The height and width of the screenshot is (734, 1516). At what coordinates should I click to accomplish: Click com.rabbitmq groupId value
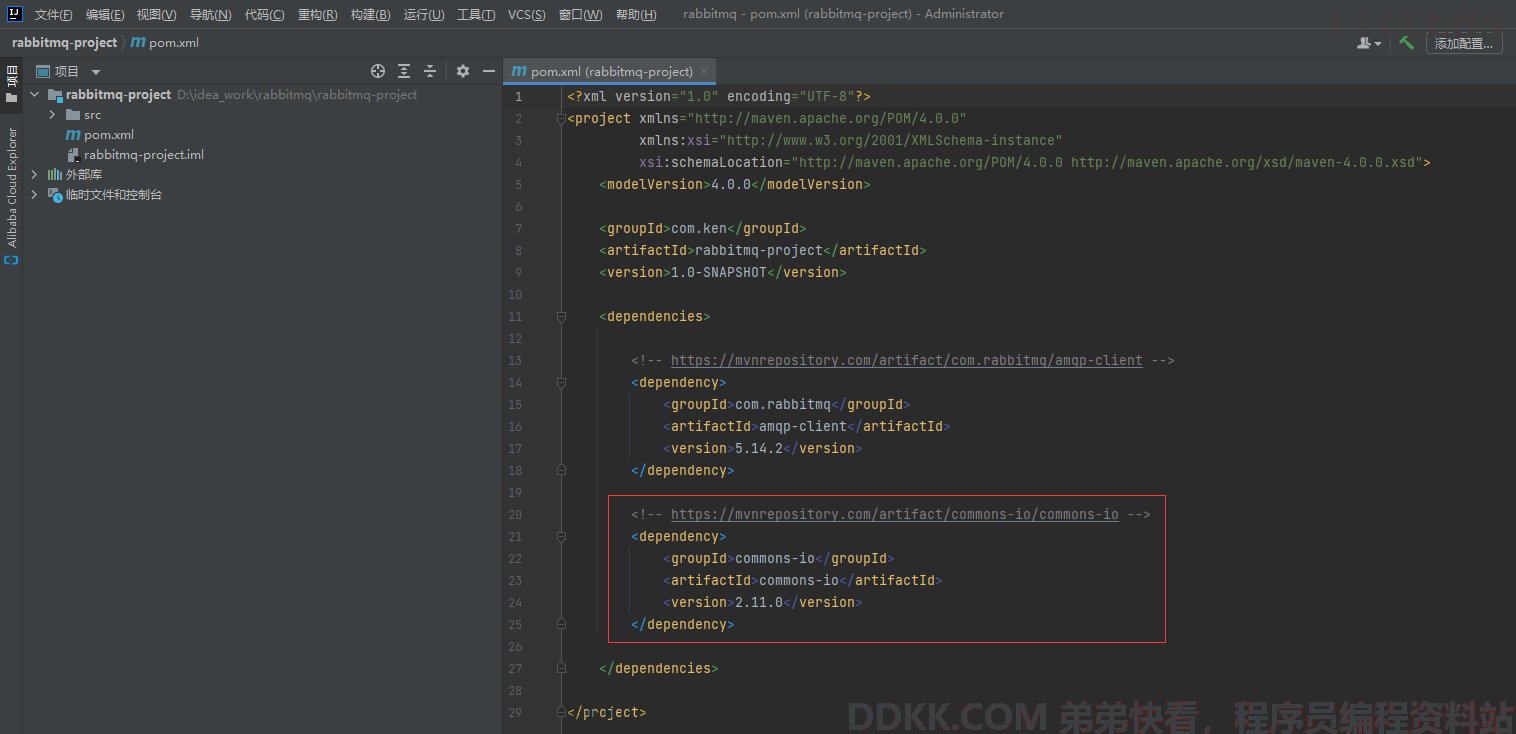[783, 404]
